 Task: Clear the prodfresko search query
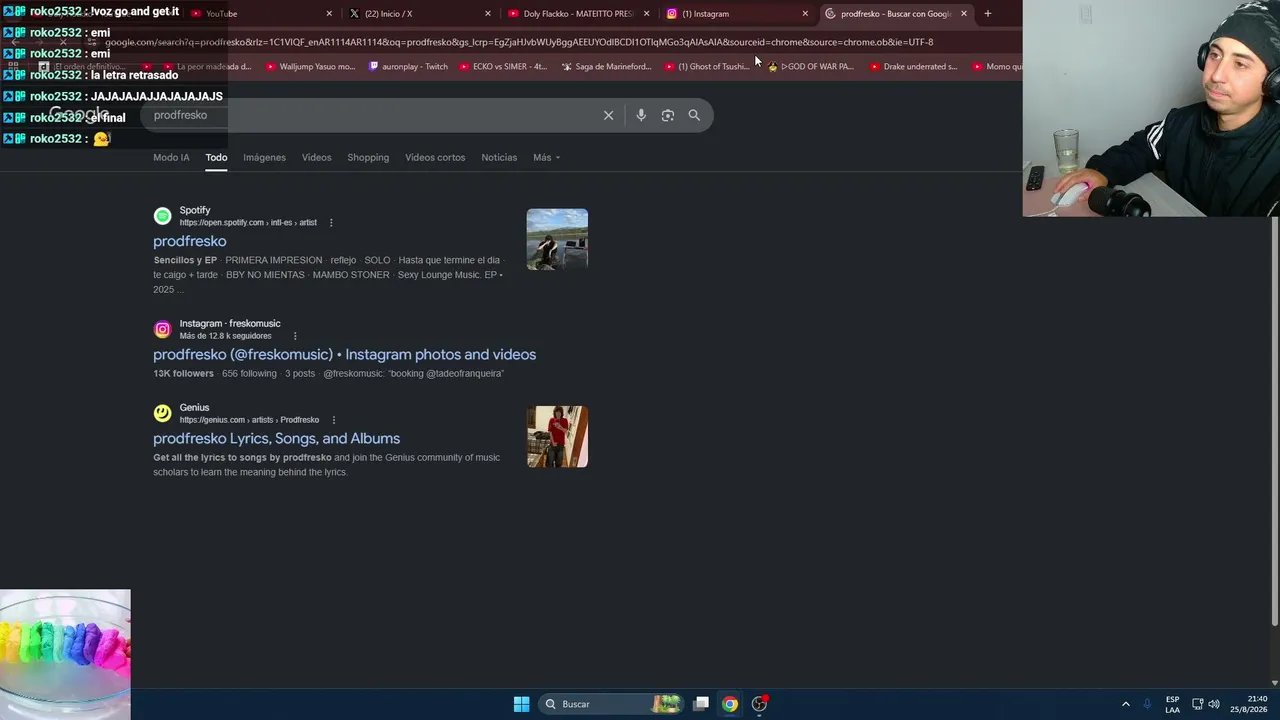608,115
